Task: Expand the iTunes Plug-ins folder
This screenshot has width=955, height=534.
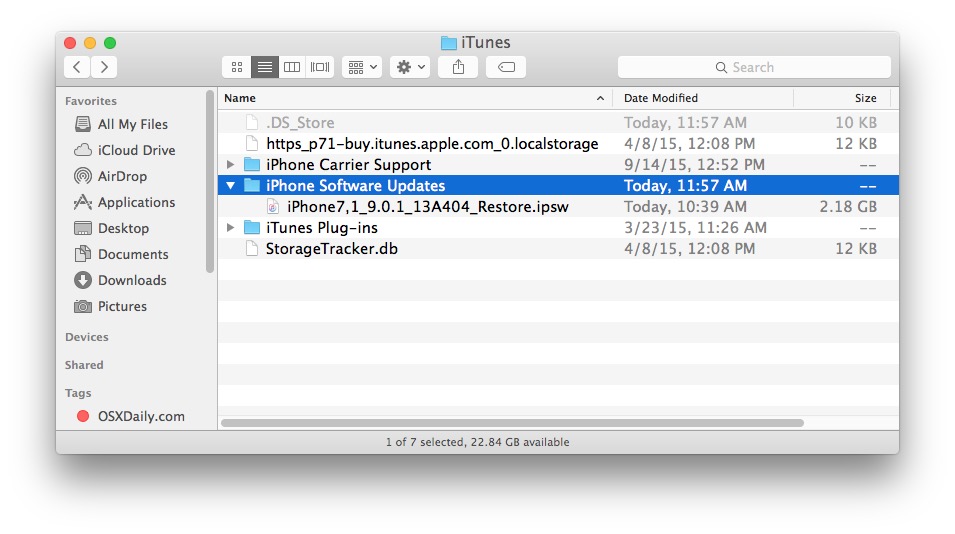Action: [x=231, y=228]
